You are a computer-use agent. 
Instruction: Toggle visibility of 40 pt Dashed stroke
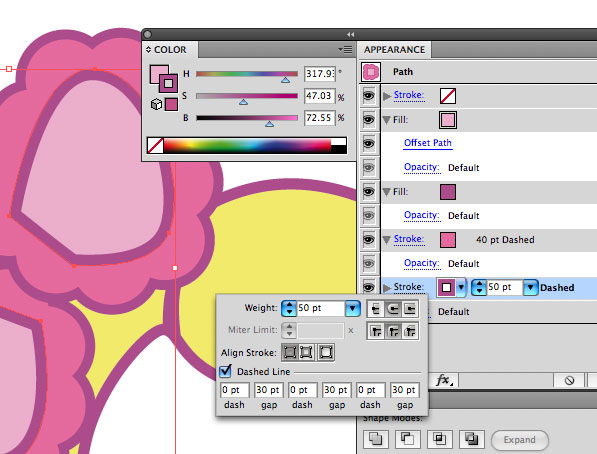(x=368, y=240)
